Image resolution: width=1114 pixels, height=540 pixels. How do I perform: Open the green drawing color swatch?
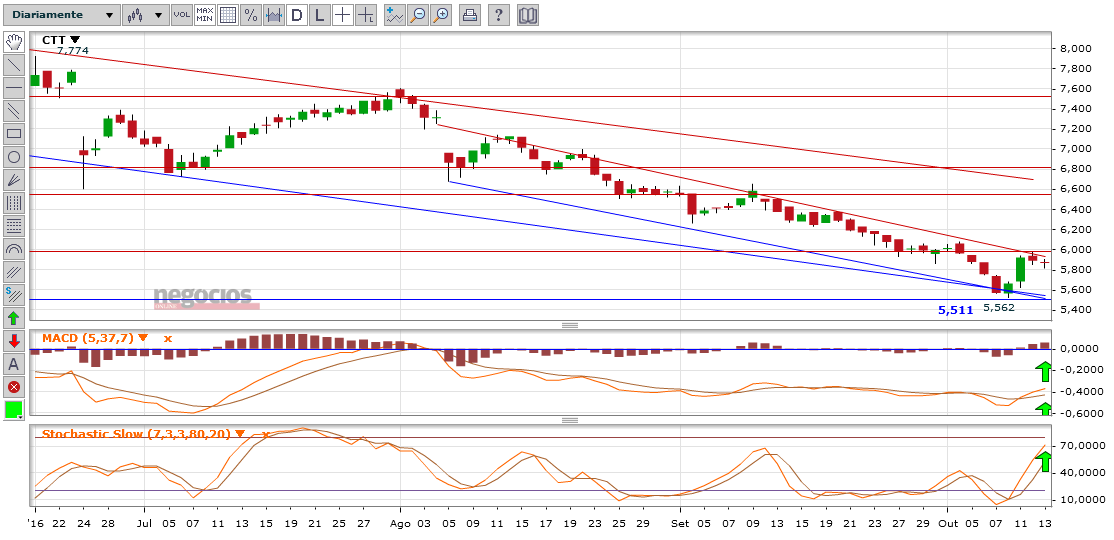(x=14, y=410)
